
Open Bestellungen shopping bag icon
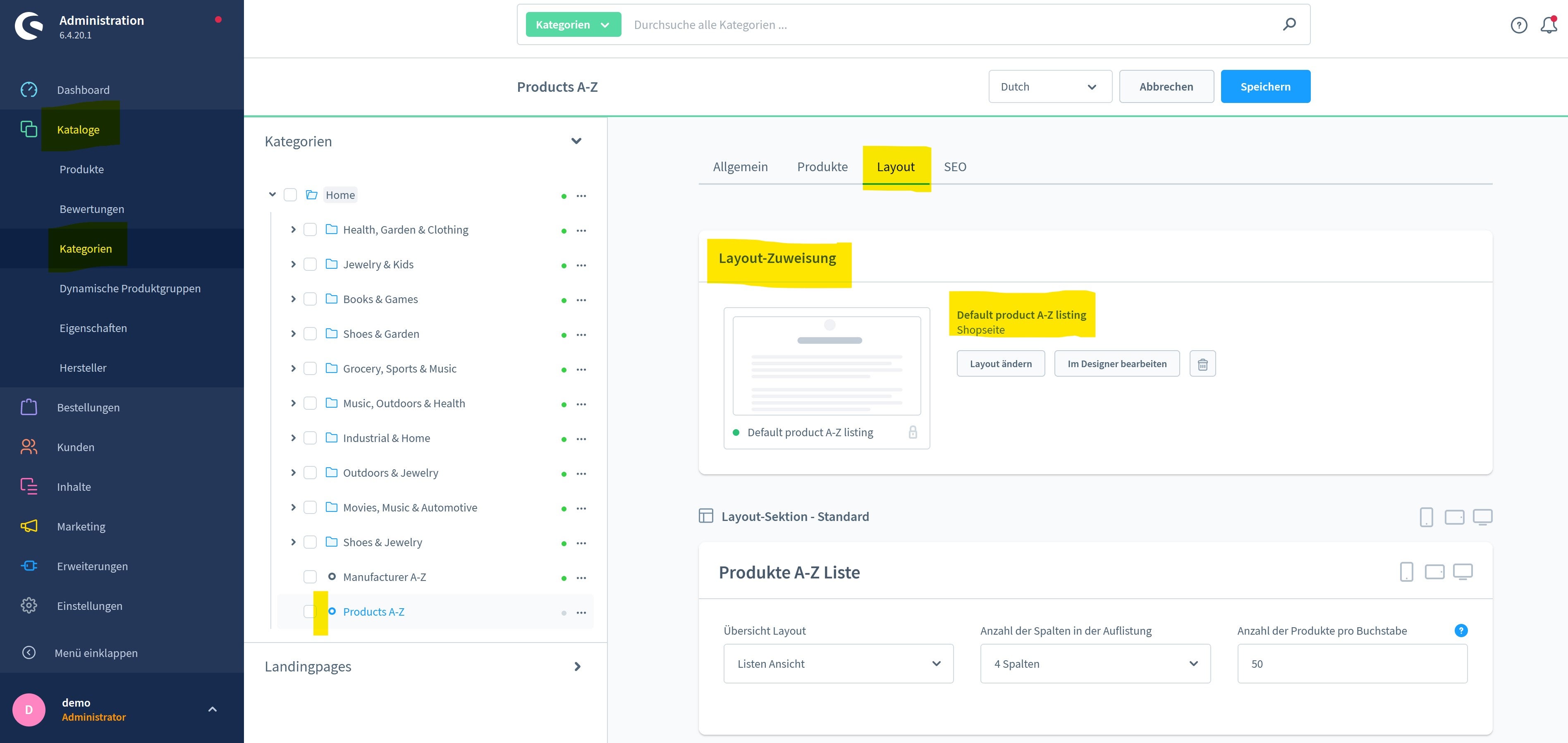coord(29,407)
